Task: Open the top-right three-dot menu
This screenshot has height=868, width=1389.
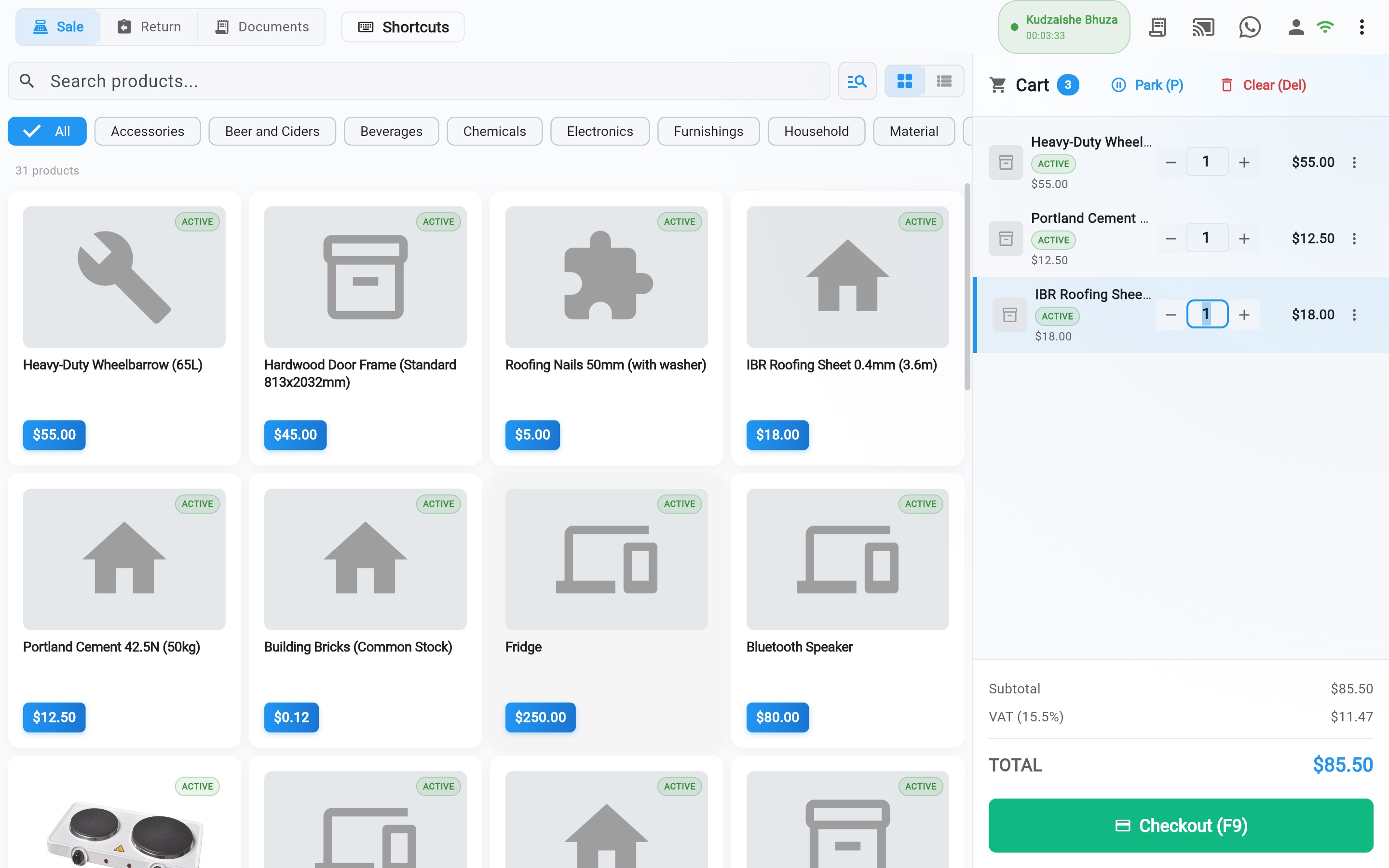Action: (x=1362, y=27)
